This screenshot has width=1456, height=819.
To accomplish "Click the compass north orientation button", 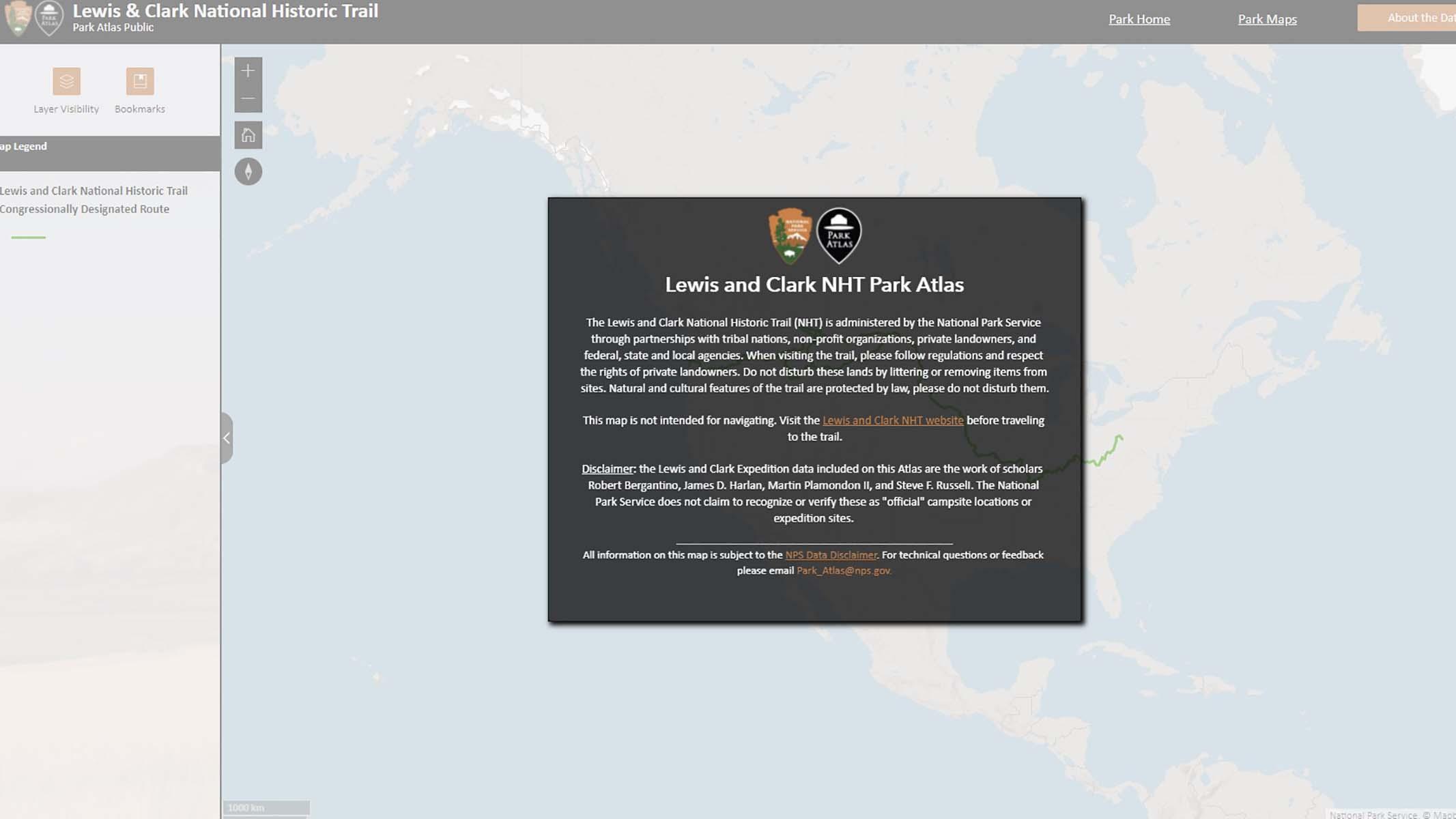I will (x=248, y=171).
